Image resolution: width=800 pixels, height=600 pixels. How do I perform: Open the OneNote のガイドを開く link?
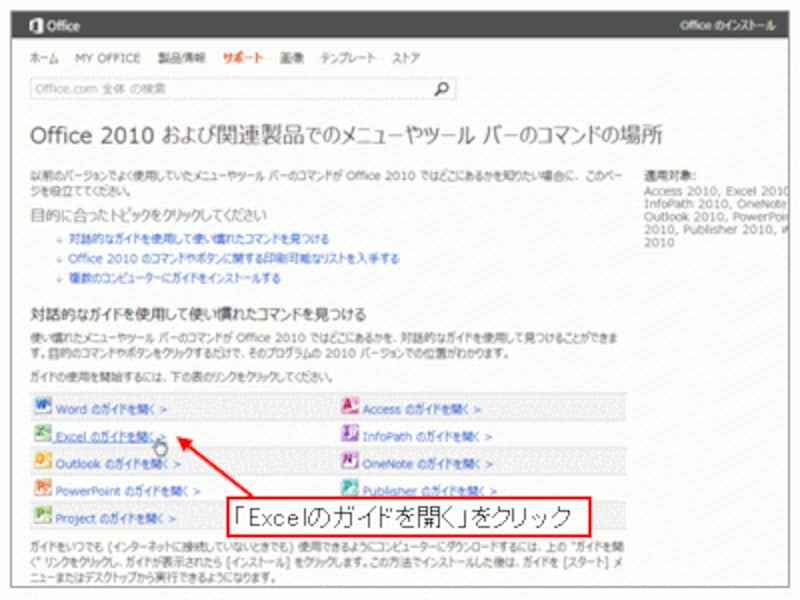[x=428, y=464]
